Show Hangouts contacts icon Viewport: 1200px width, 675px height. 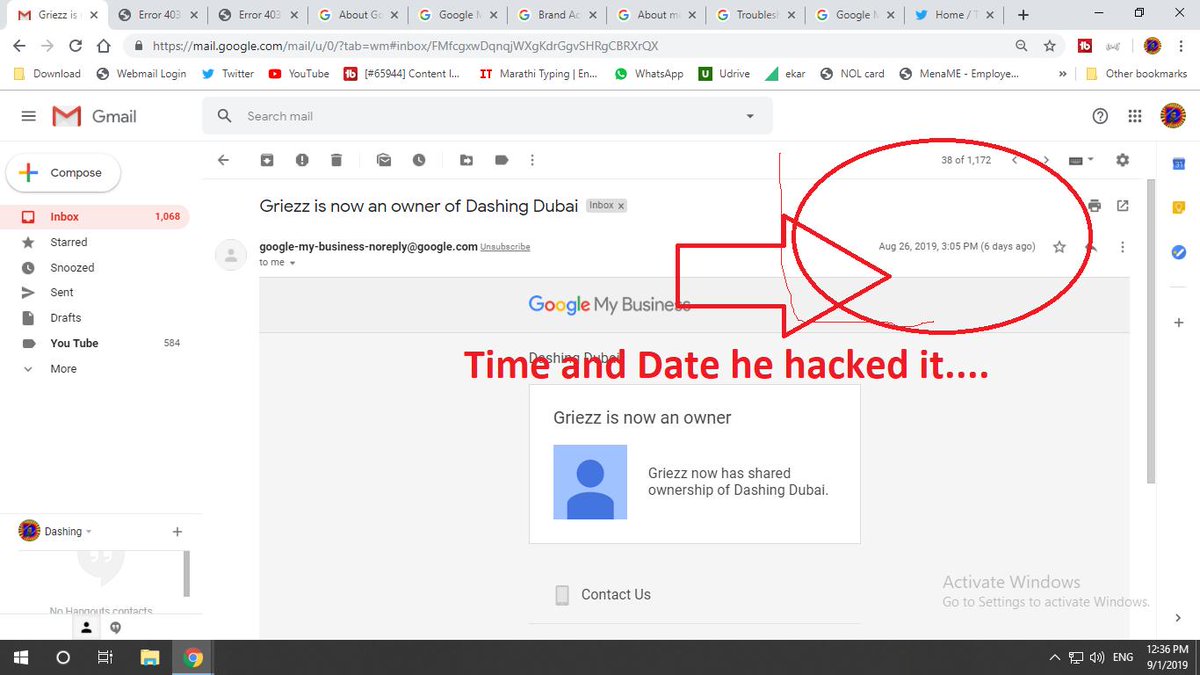pyautogui.click(x=86, y=627)
